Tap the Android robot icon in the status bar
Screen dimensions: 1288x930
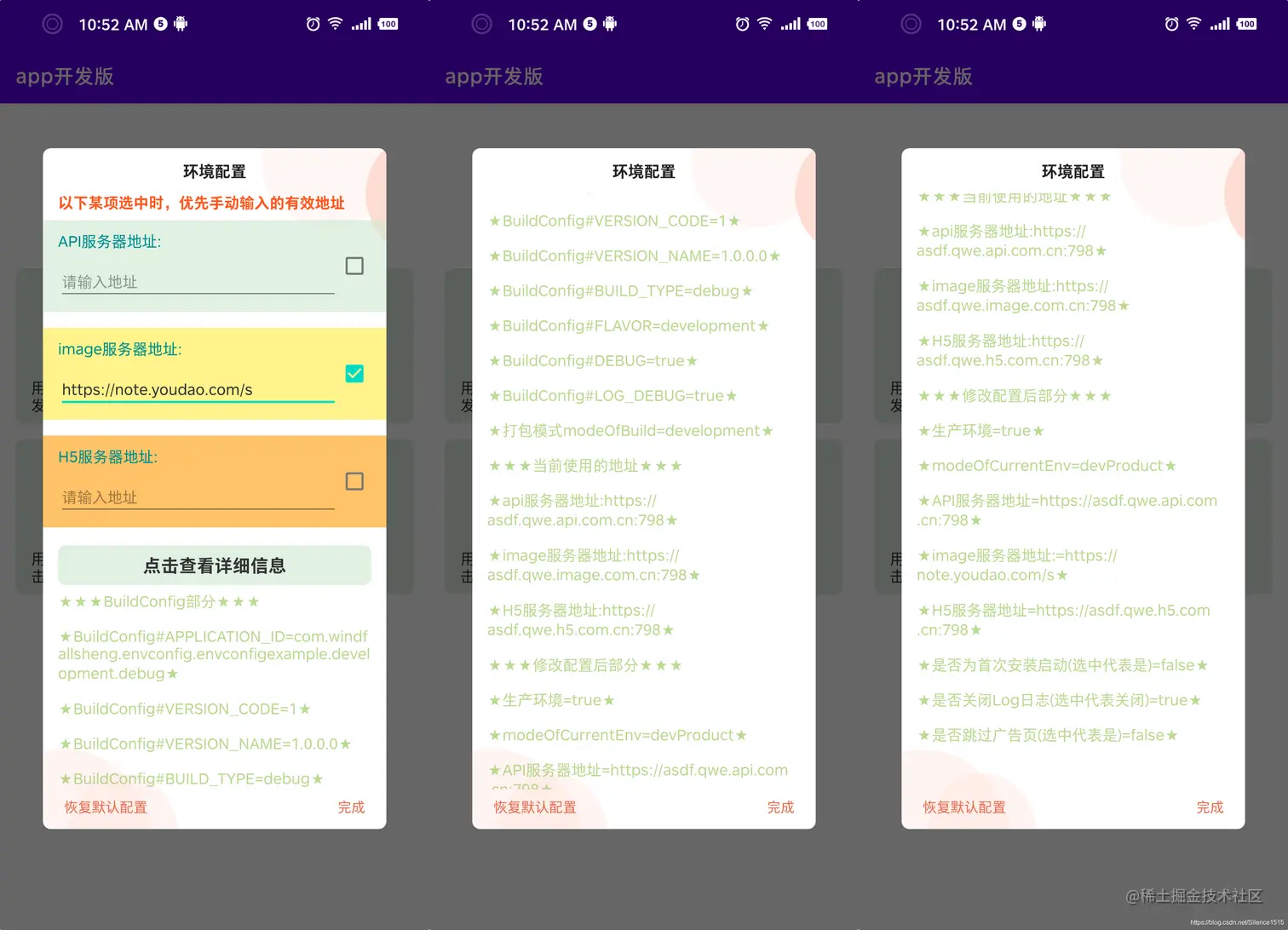pos(180,24)
